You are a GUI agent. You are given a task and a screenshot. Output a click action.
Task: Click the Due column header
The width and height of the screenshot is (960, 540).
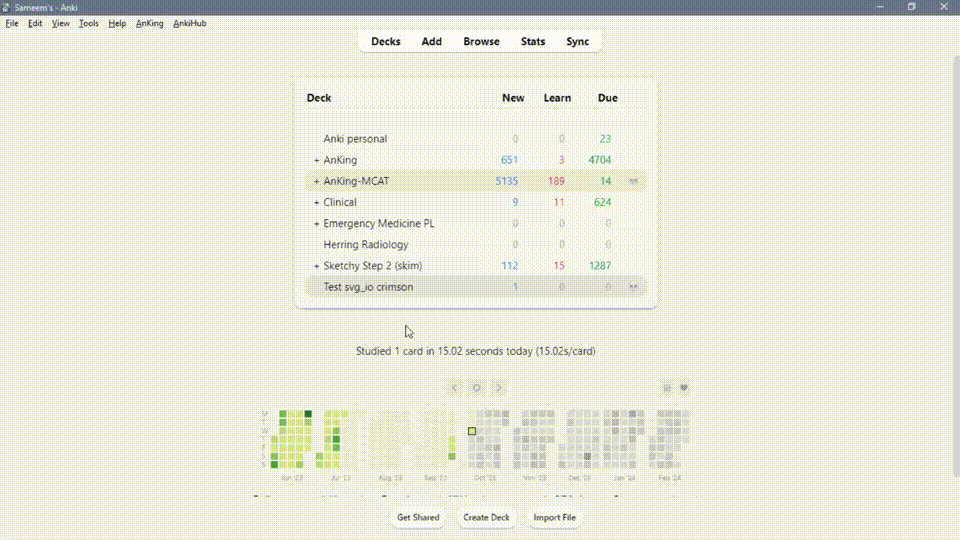(x=607, y=98)
